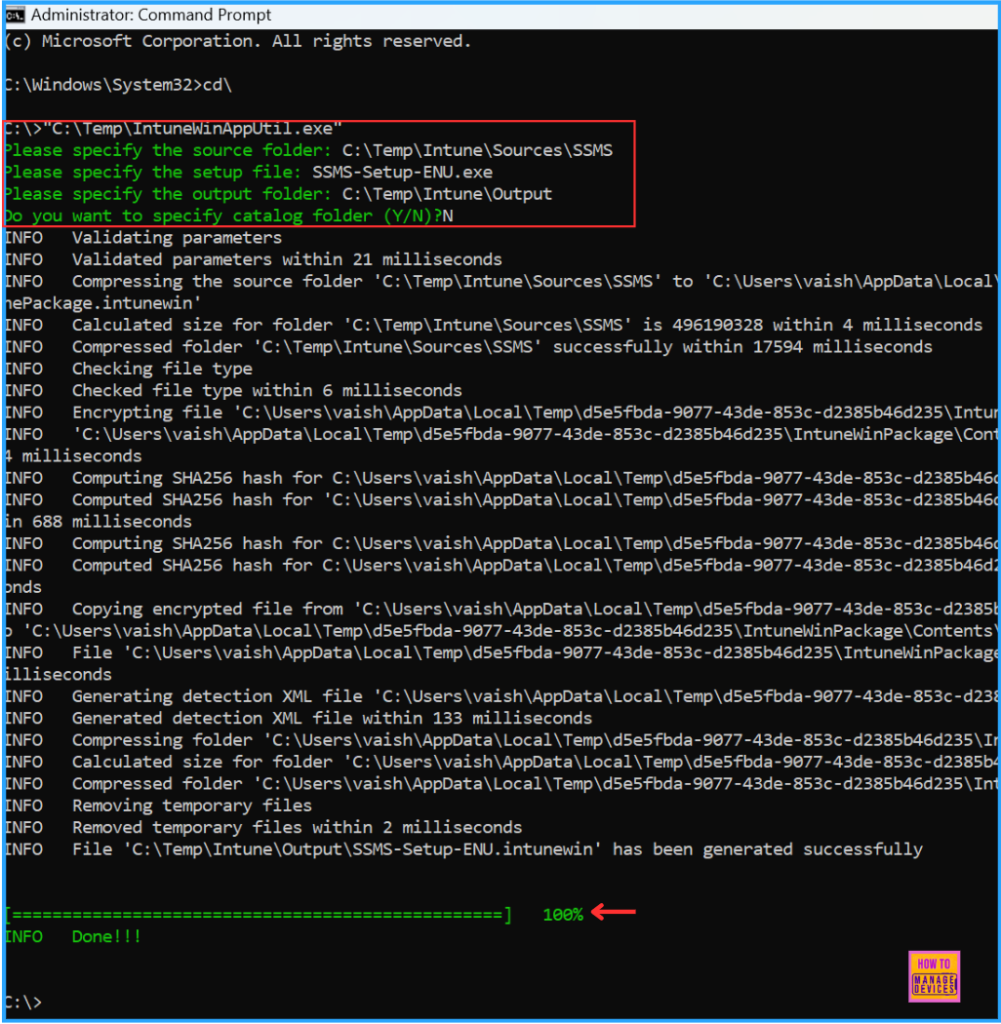Click the 'Checking file type' log line
Screen dimensions: 1001x1024
click(129, 368)
